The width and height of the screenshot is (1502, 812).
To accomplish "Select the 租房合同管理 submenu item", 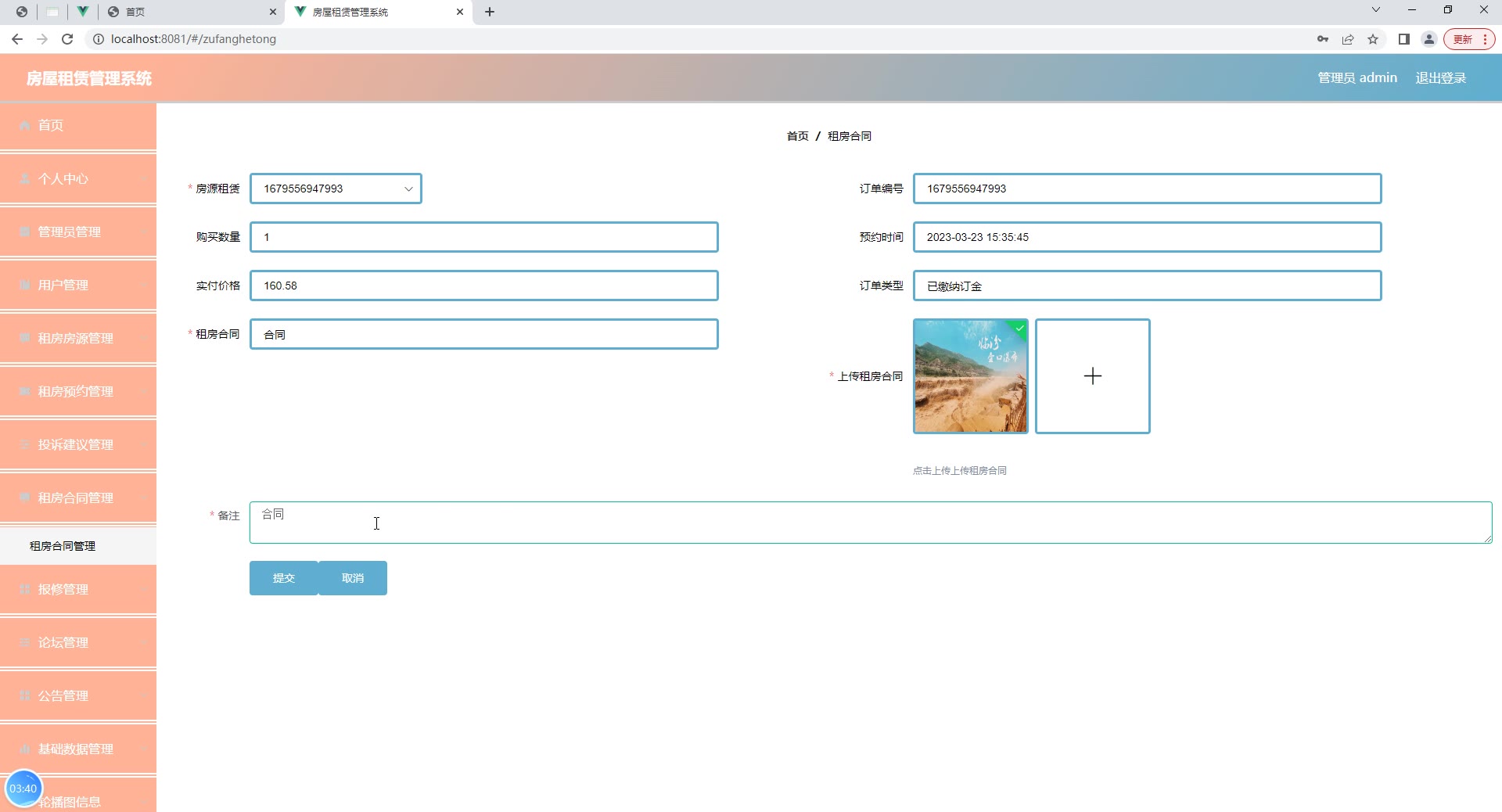I will tap(78, 546).
